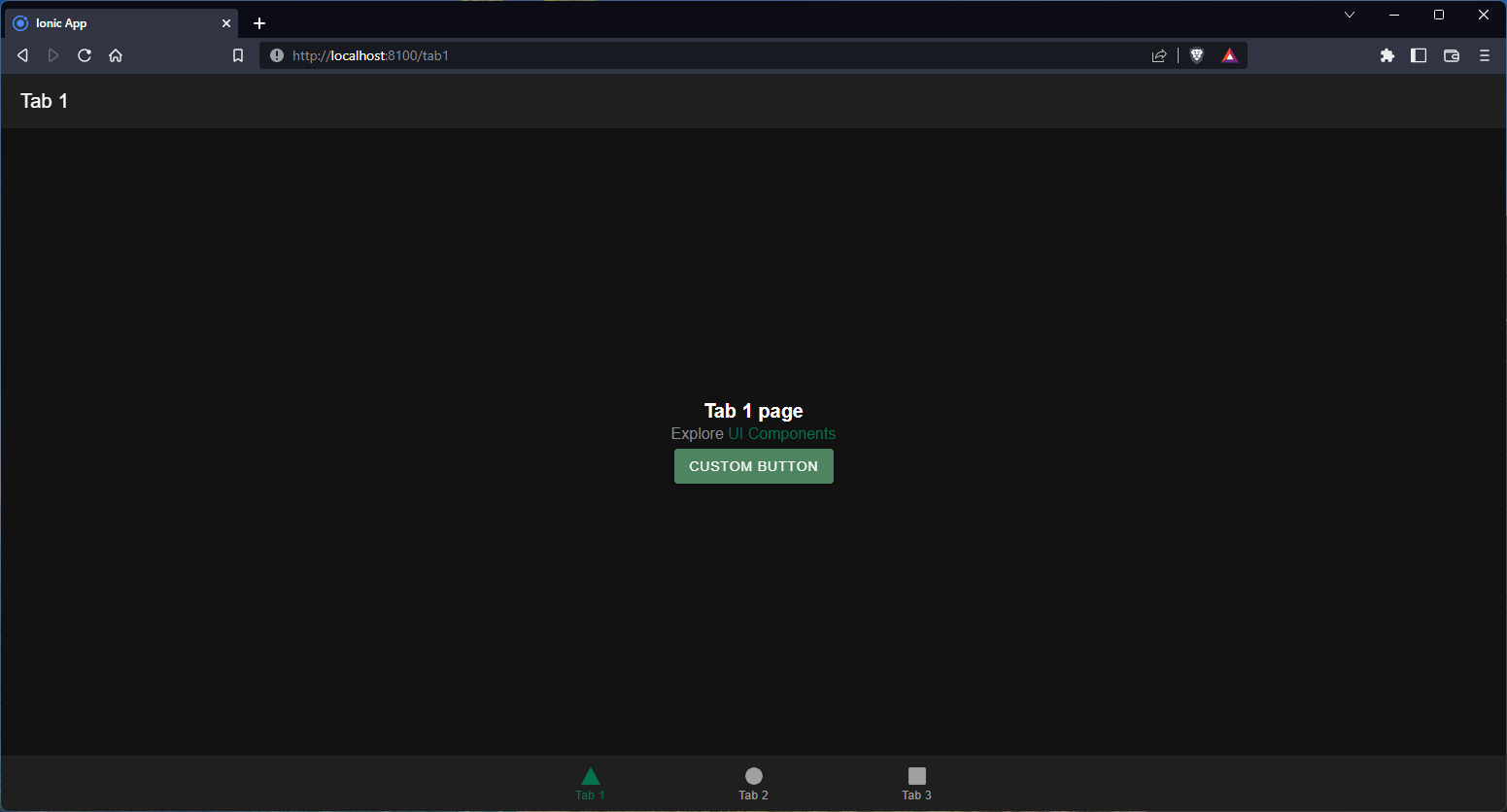The width and height of the screenshot is (1507, 812).
Task: Open the Brave Wallet
Action: 1452,55
